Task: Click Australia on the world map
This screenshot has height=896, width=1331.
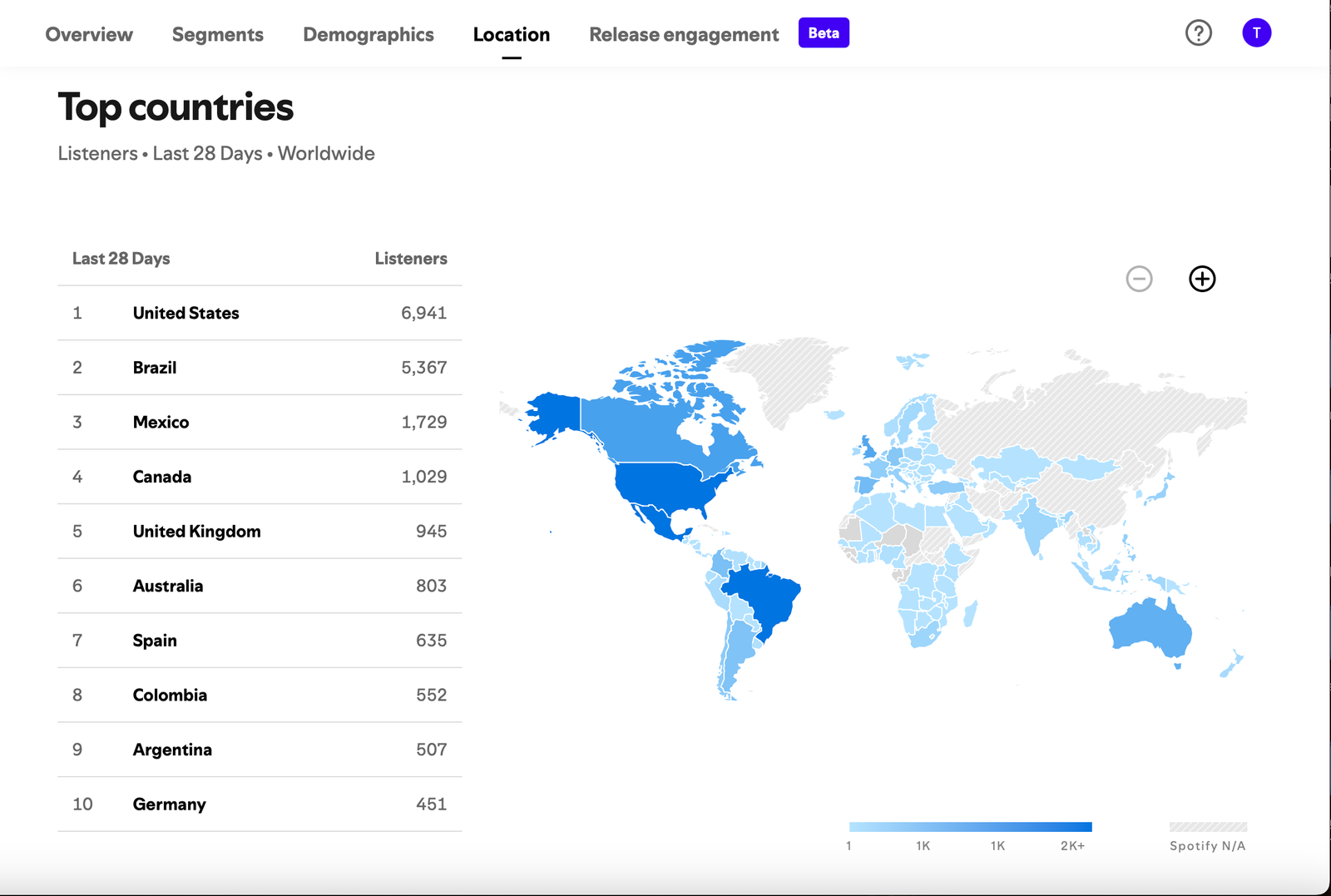Action: tap(1152, 628)
